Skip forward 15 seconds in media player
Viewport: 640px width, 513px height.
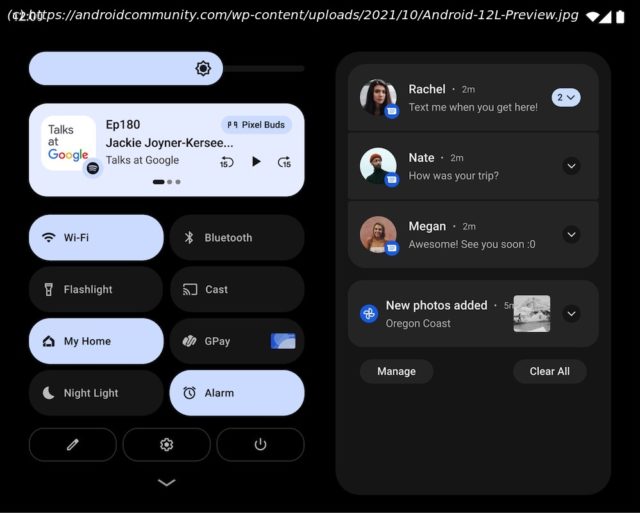[x=284, y=162]
